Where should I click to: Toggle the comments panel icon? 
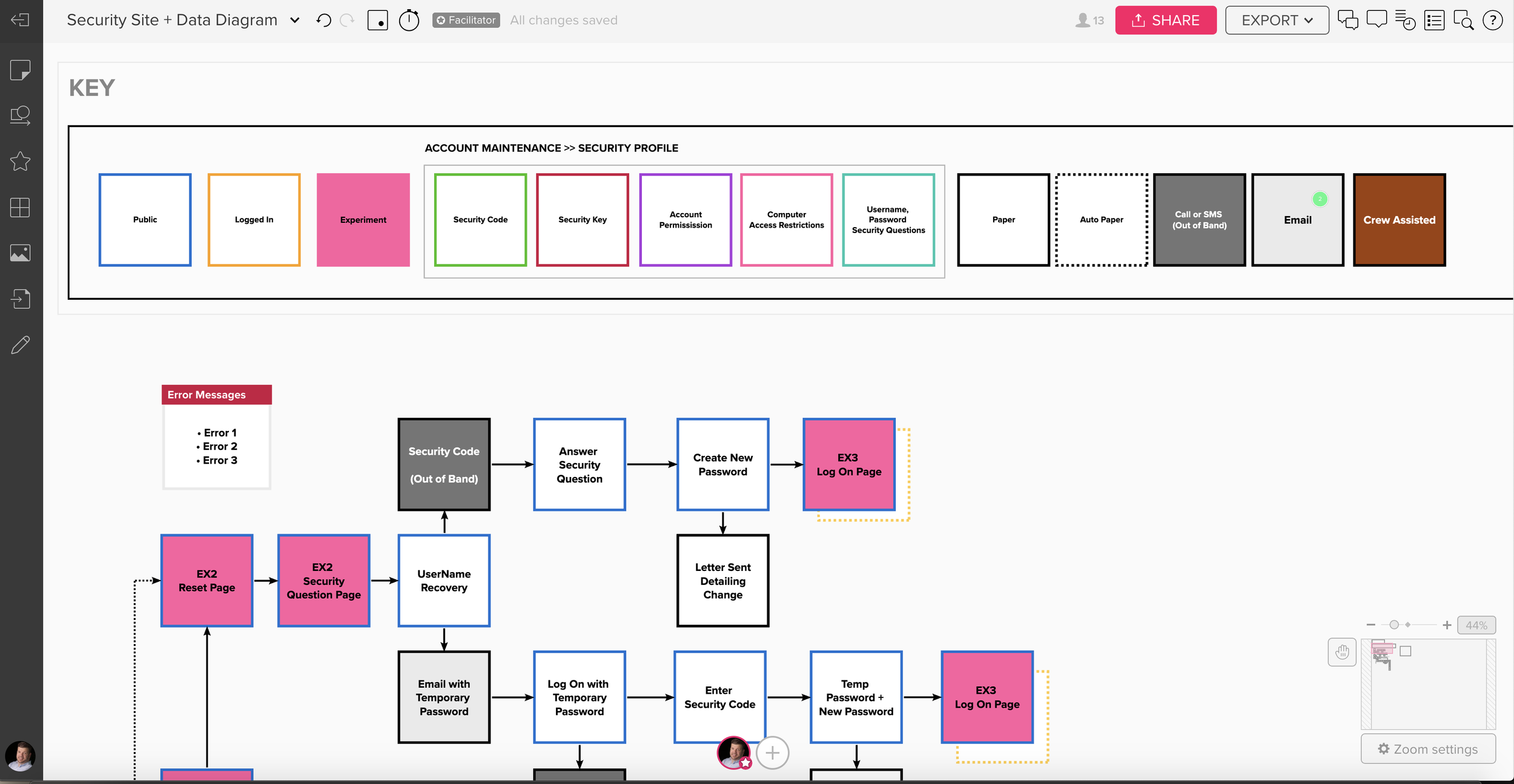(1377, 20)
